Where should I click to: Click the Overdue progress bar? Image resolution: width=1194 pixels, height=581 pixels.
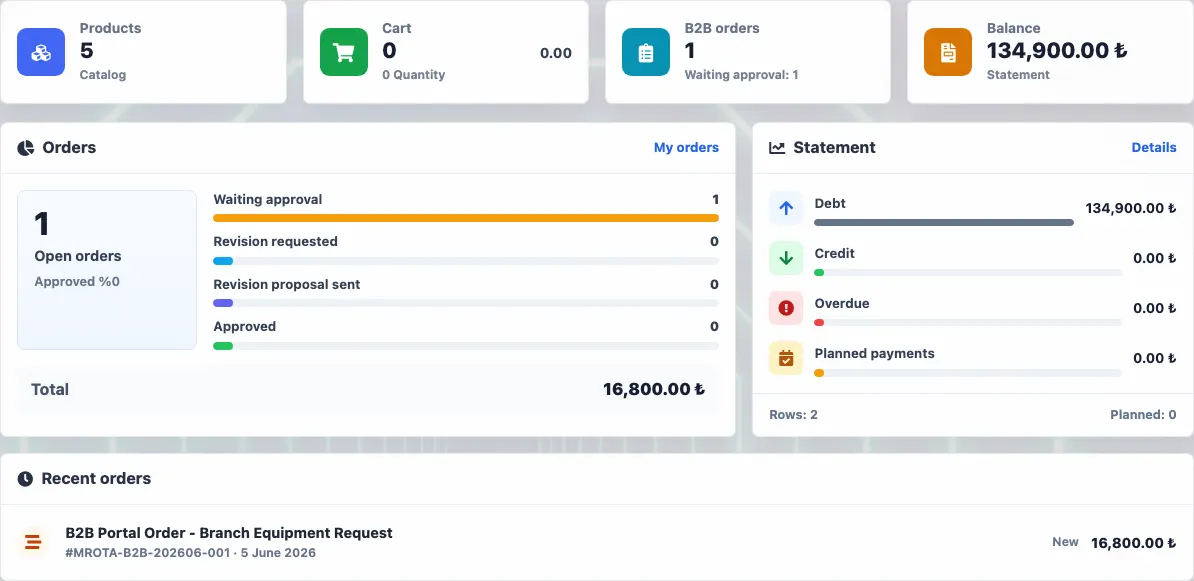968,322
